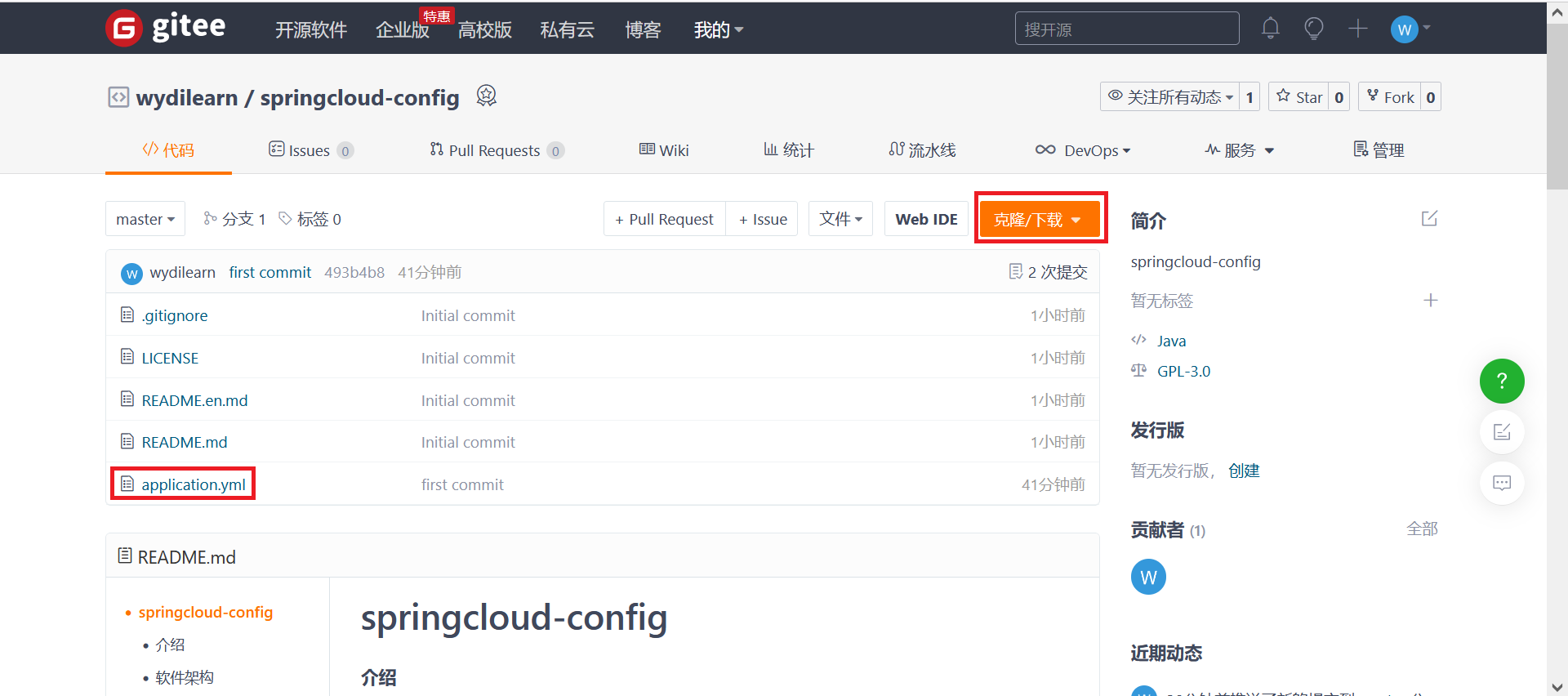The height and width of the screenshot is (696, 1568).
Task: Fork the repository
Action: 1389,97
